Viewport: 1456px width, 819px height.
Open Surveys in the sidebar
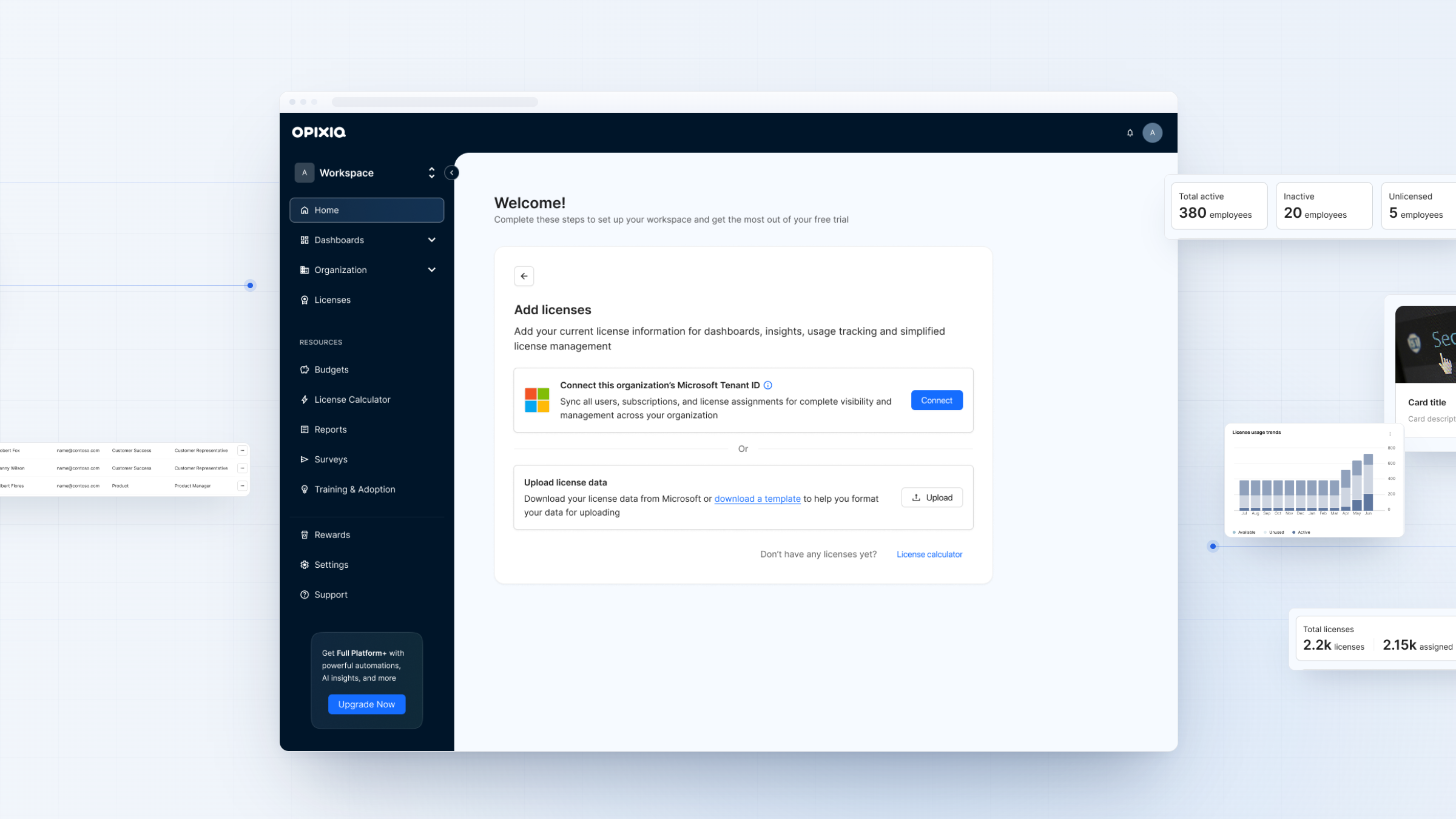366,459
